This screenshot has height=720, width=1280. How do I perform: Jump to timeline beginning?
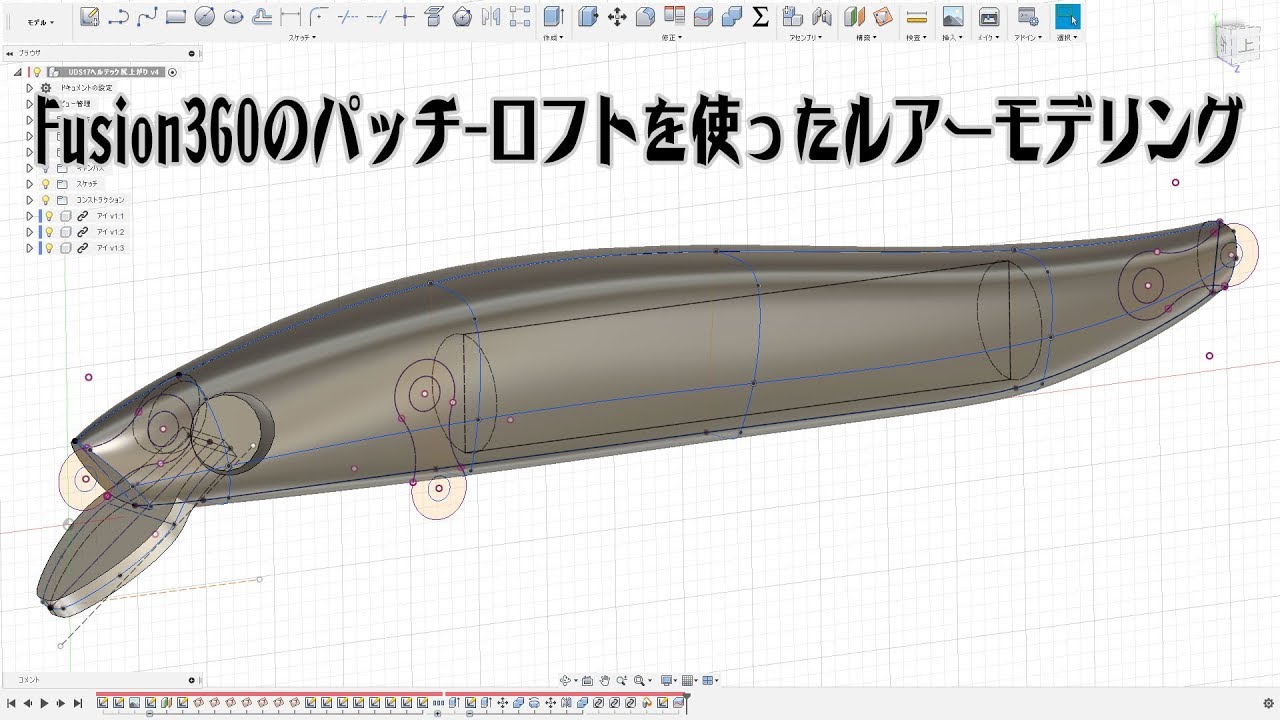(x=11, y=704)
